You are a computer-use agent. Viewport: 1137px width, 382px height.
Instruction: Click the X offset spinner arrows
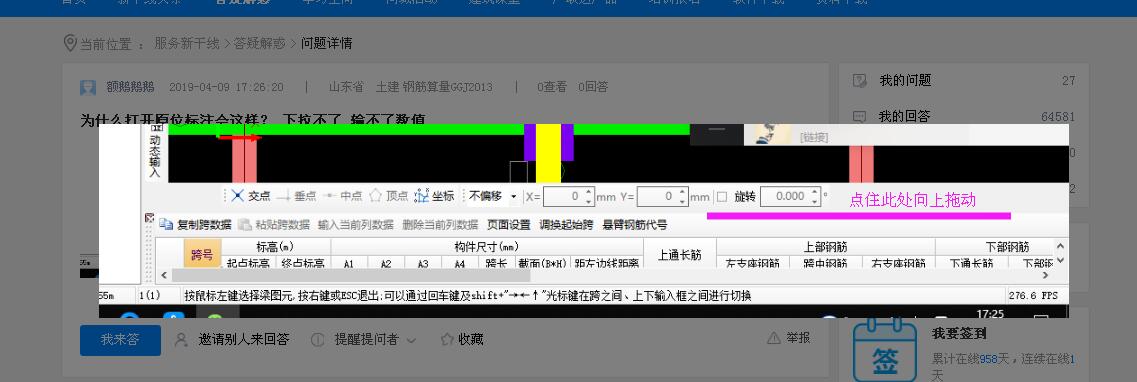pos(590,196)
